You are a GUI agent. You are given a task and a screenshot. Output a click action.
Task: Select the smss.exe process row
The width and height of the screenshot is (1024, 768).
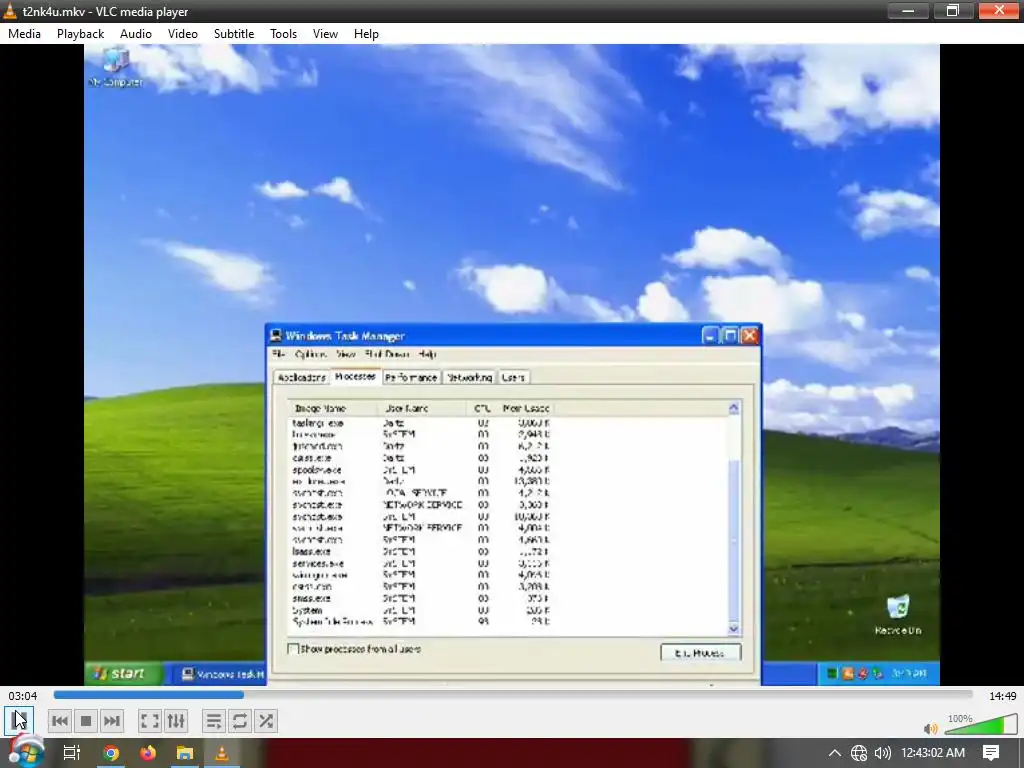click(421, 598)
